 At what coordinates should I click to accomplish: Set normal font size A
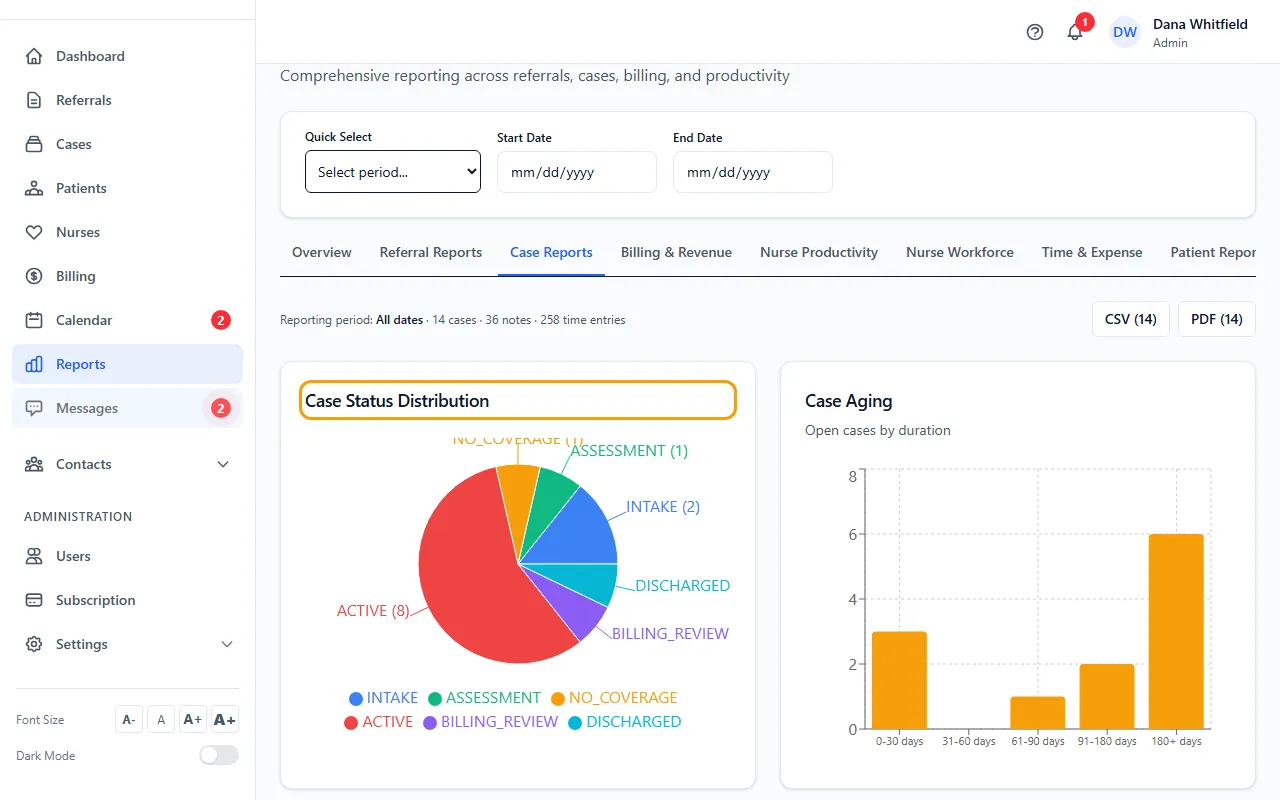(161, 719)
